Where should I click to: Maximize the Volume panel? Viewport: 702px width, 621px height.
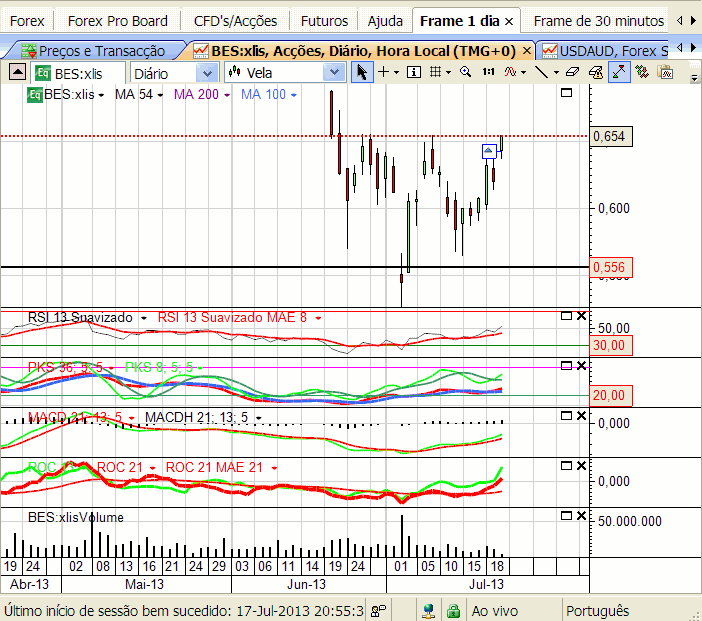coord(566,516)
